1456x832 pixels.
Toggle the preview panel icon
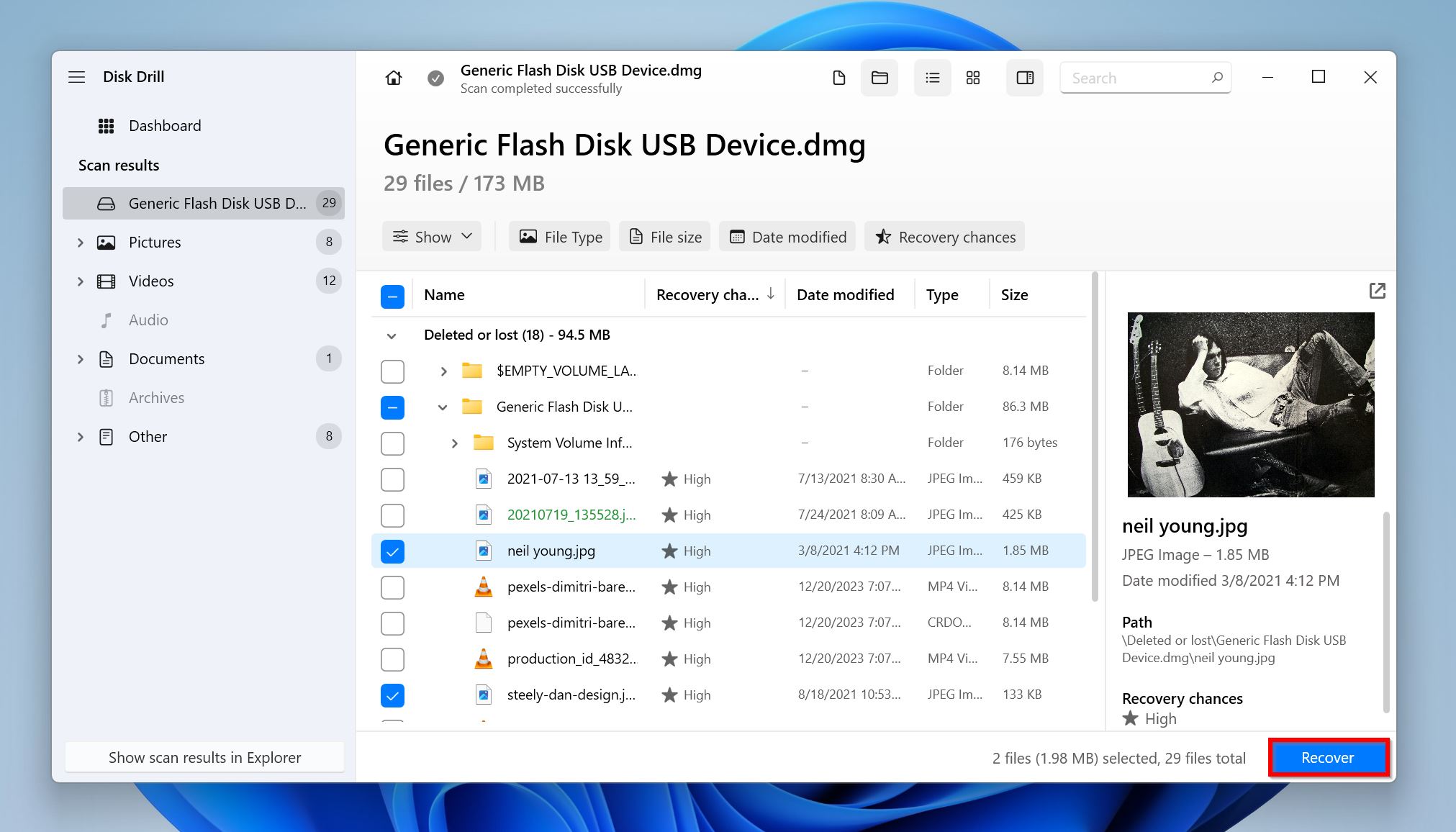1025,77
